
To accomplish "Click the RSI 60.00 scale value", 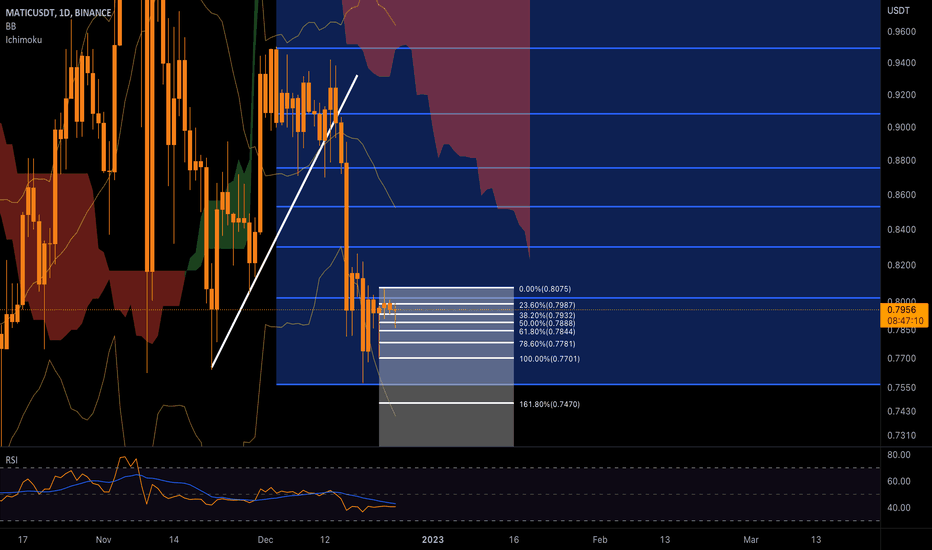I will [x=899, y=481].
